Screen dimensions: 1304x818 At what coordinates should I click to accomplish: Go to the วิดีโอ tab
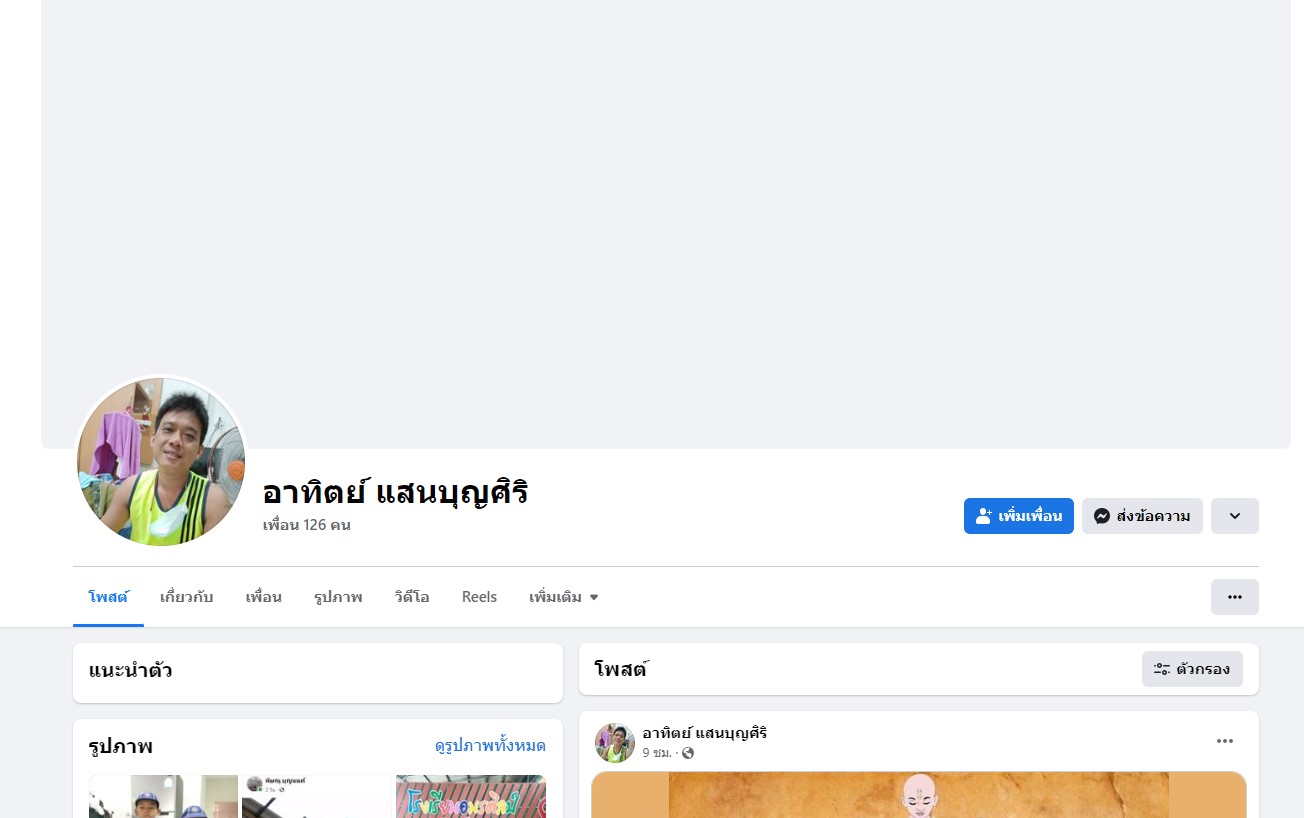412,597
